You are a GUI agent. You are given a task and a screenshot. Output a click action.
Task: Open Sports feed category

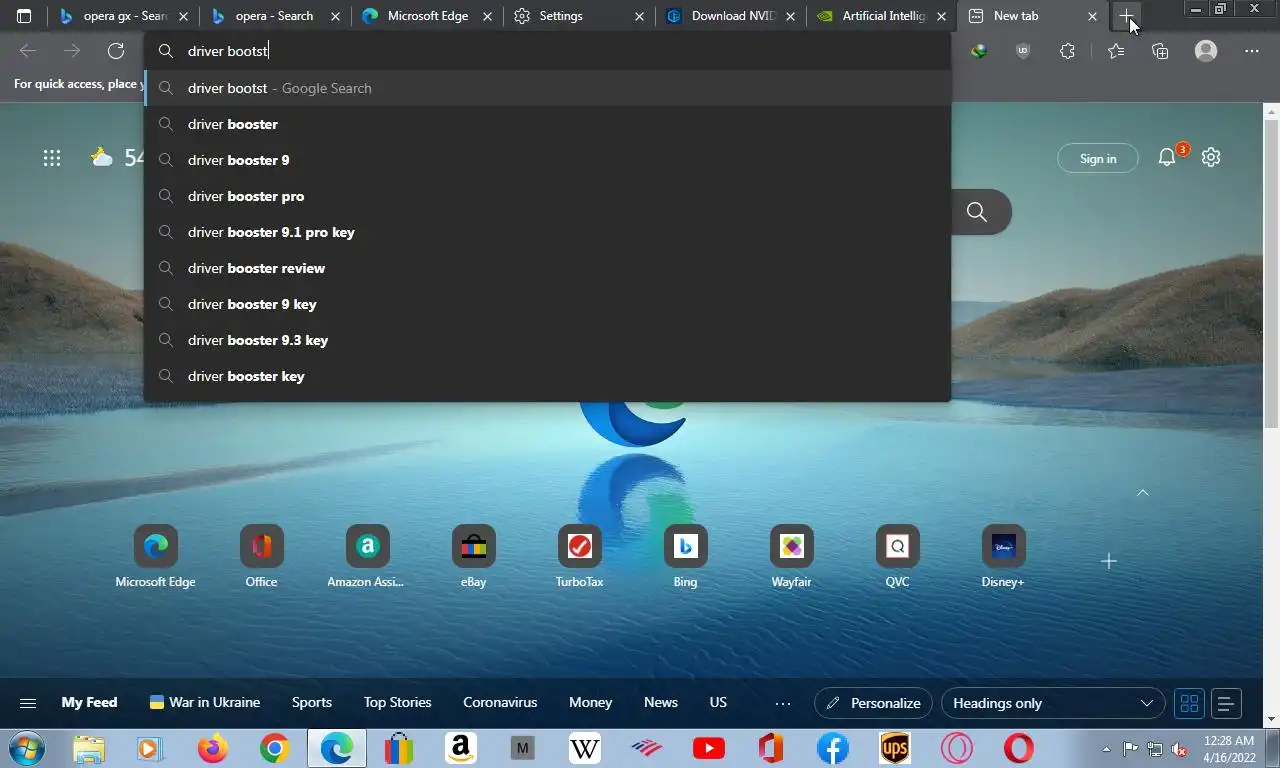coord(312,702)
